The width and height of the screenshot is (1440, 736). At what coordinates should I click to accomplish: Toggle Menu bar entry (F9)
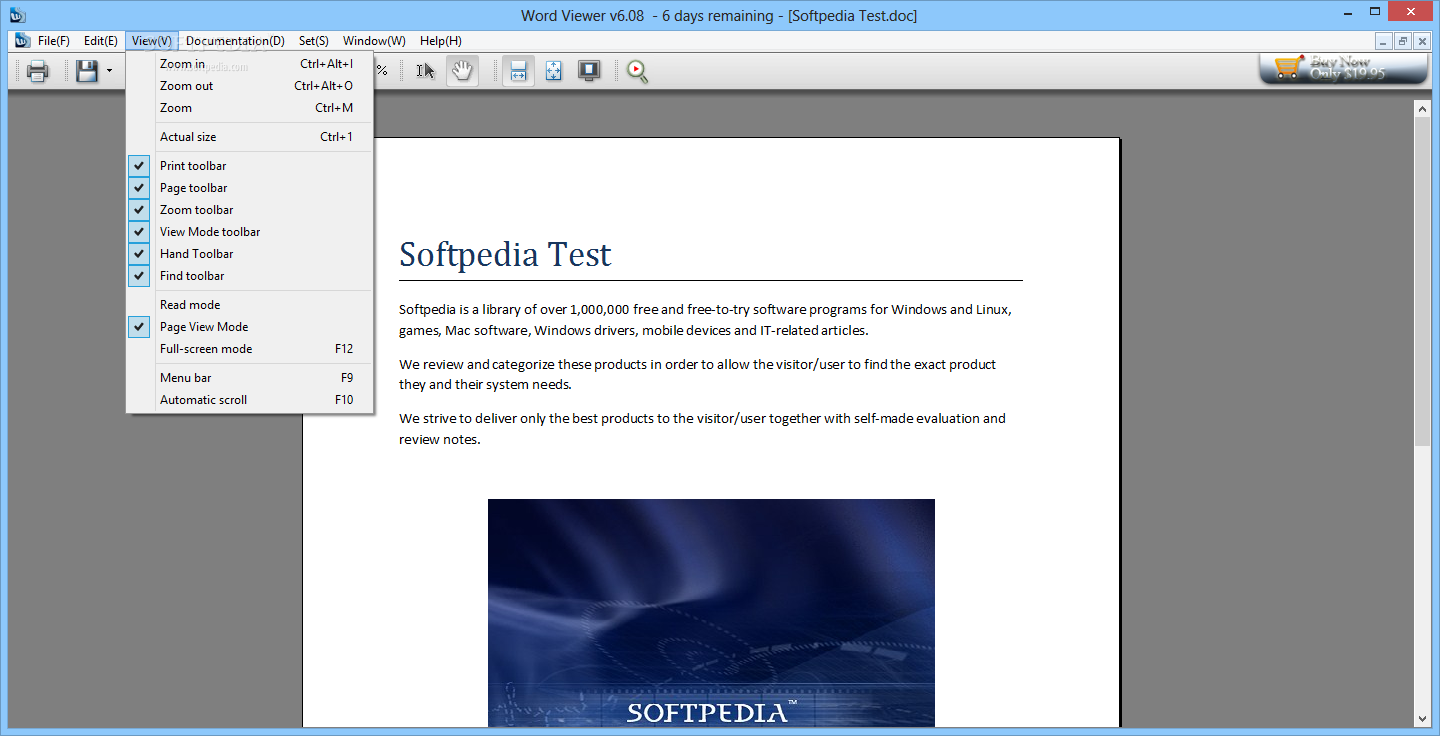click(250, 378)
